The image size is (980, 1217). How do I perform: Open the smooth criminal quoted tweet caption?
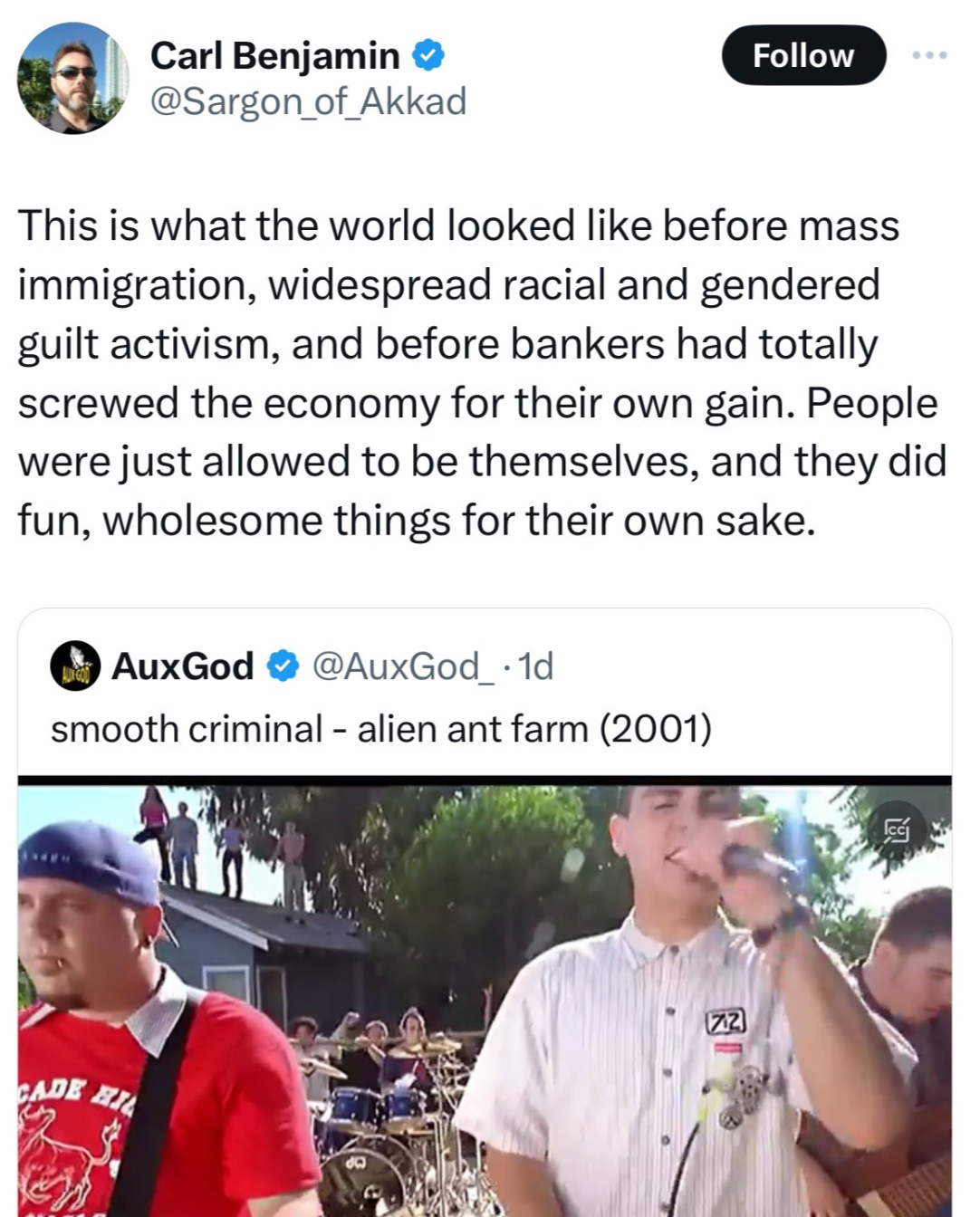click(x=381, y=728)
